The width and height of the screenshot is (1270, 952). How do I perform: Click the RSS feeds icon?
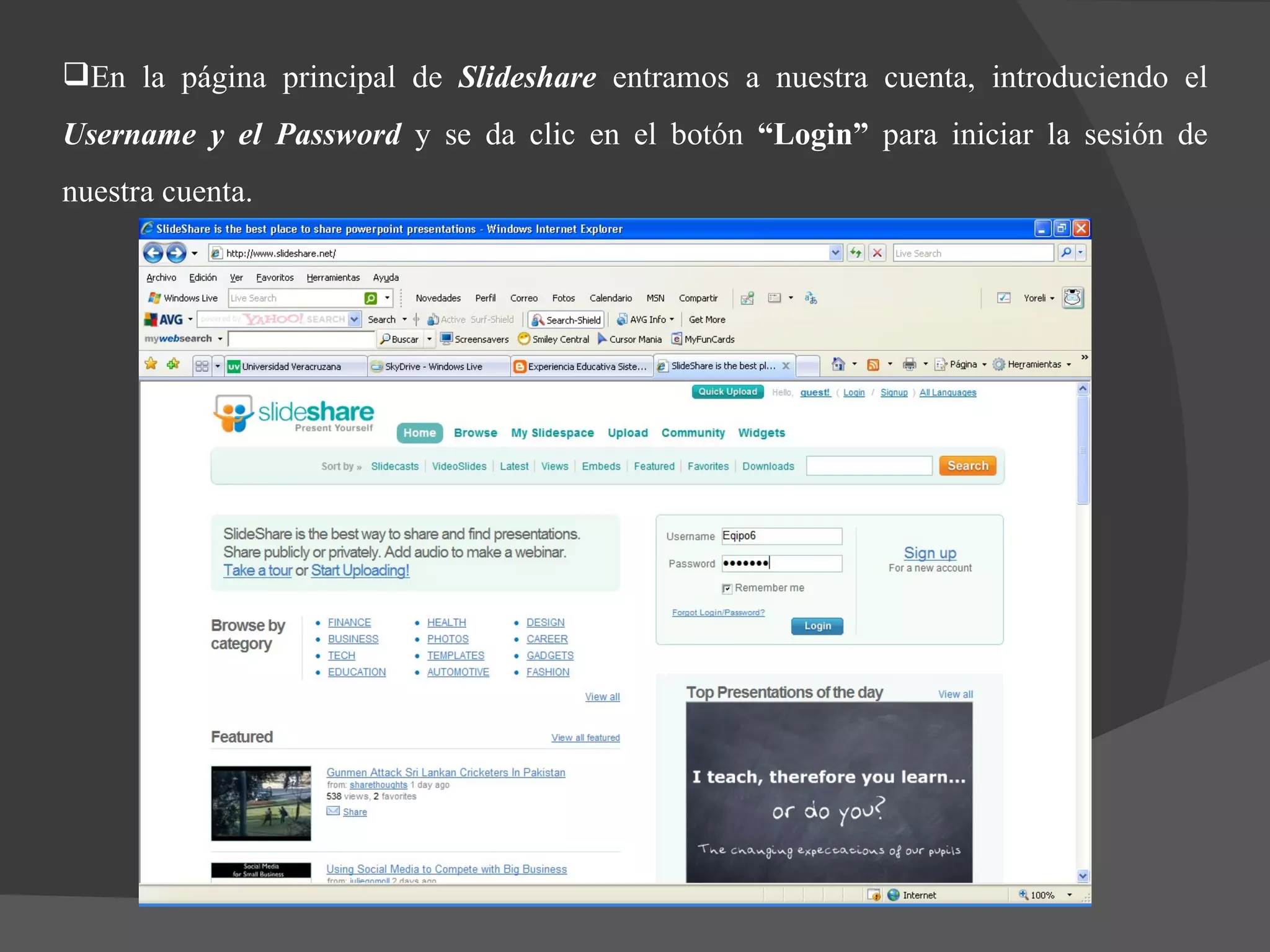tap(873, 364)
